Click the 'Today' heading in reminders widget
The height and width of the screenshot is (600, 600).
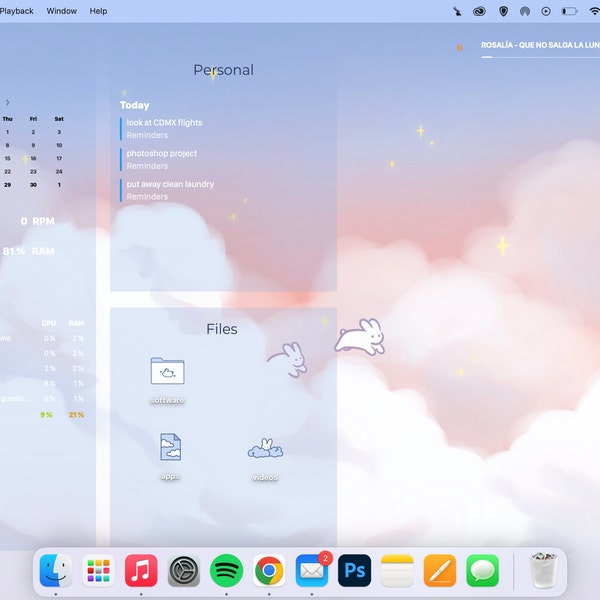(134, 105)
